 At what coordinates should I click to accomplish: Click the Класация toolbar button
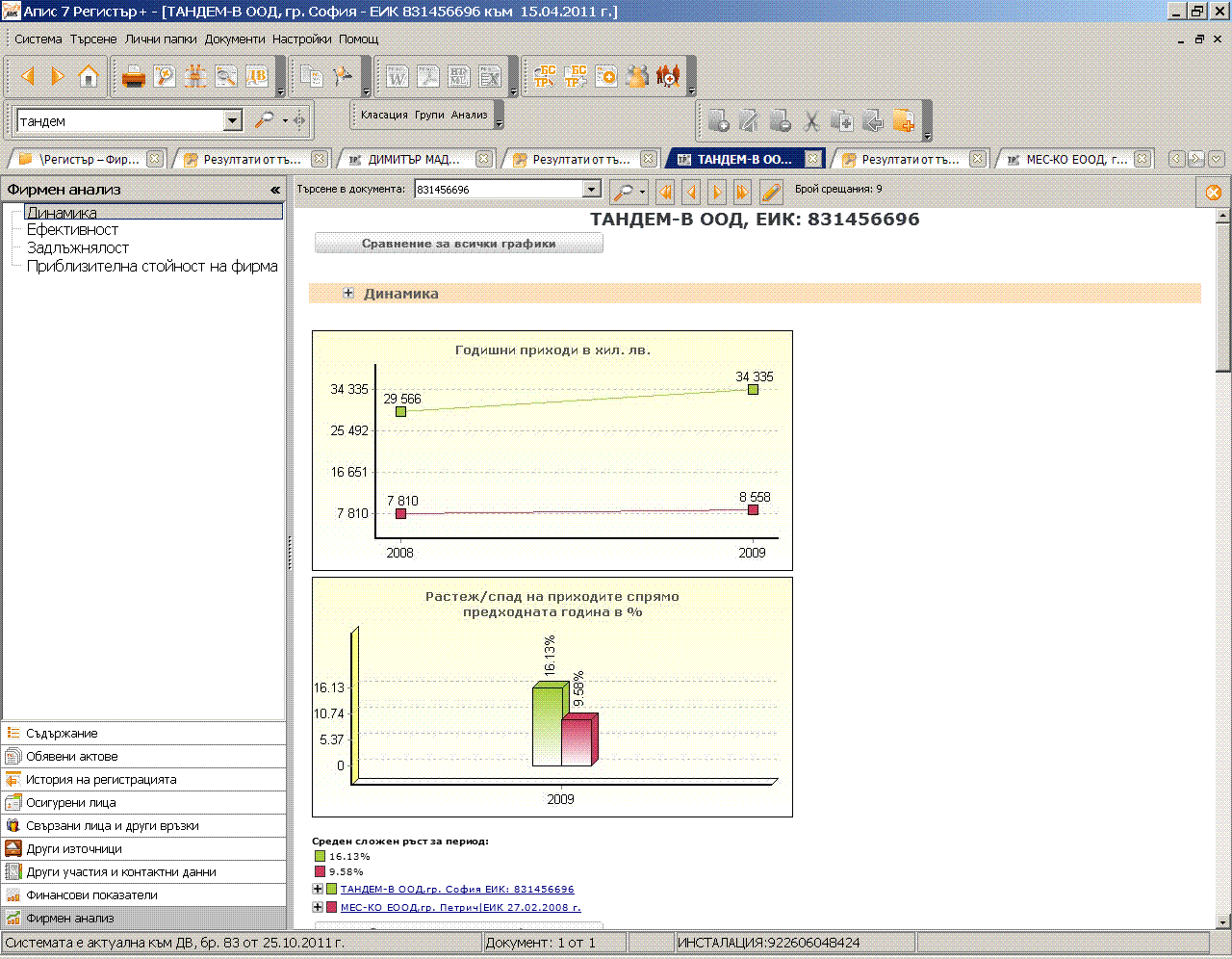tap(384, 115)
